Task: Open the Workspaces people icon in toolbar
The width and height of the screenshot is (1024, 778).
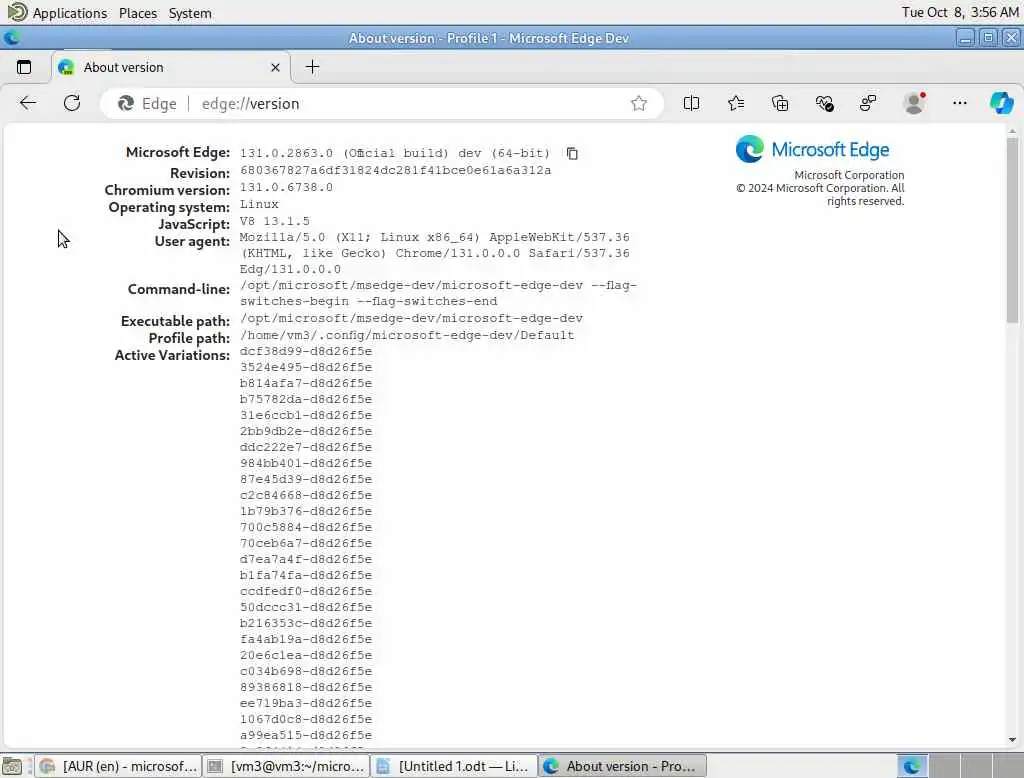Action: (868, 103)
